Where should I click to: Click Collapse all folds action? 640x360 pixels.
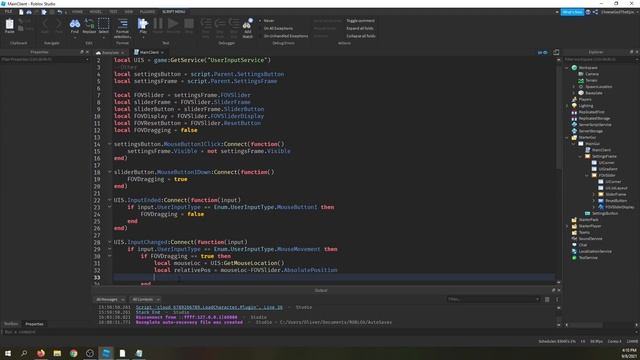[x=361, y=36]
